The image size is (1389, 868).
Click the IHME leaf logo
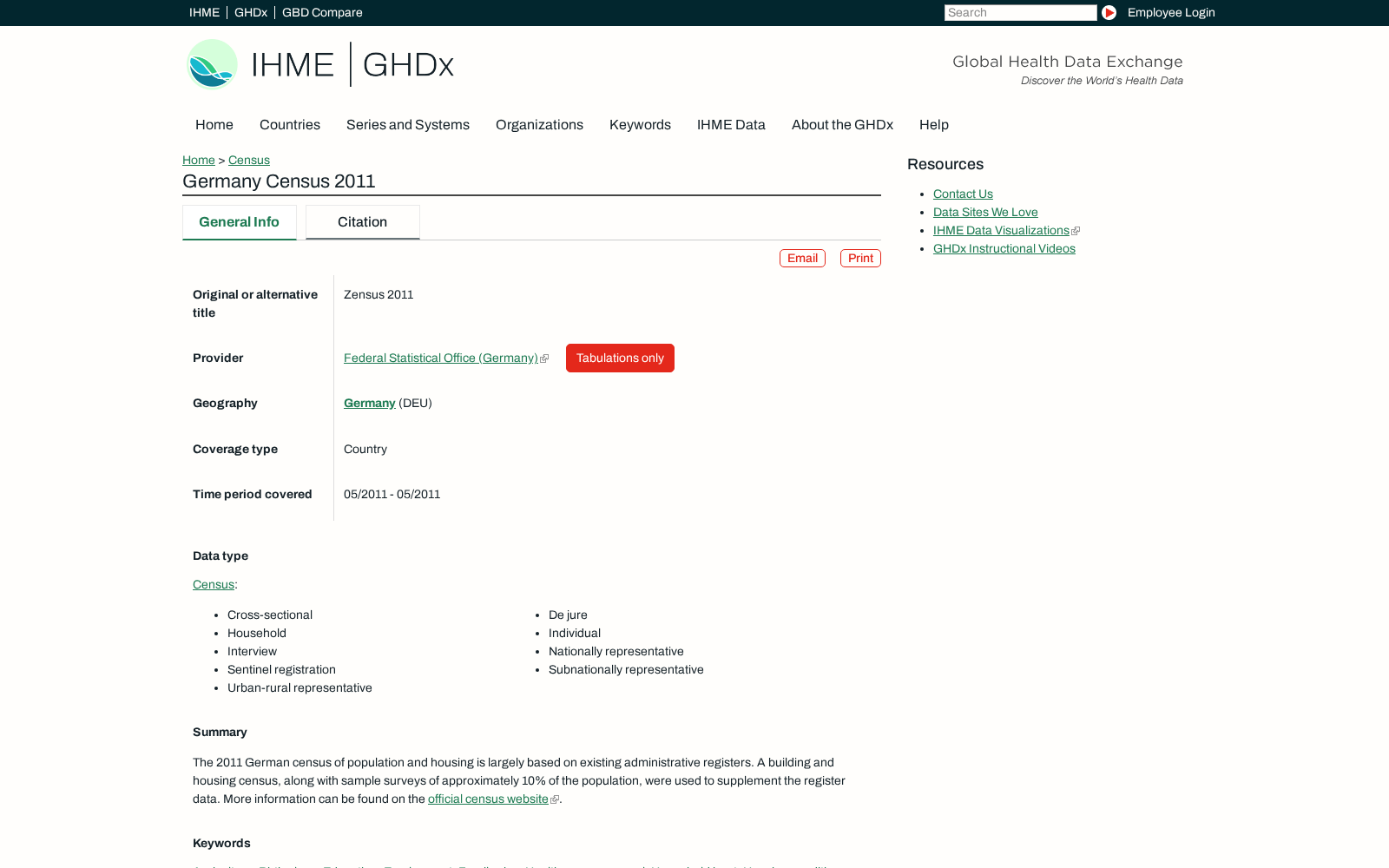pos(212,64)
